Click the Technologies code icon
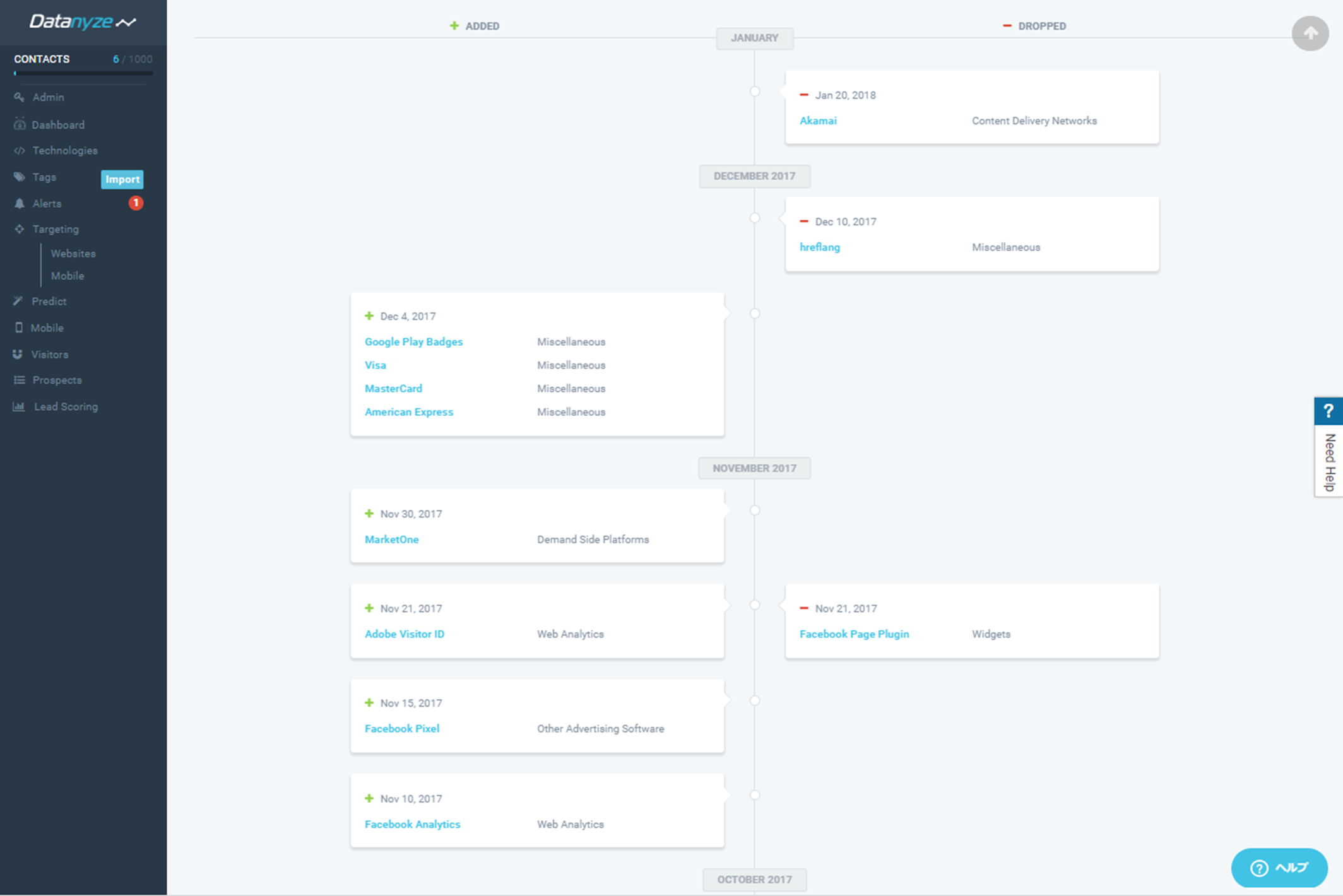The height and width of the screenshot is (896, 1343). [20, 151]
